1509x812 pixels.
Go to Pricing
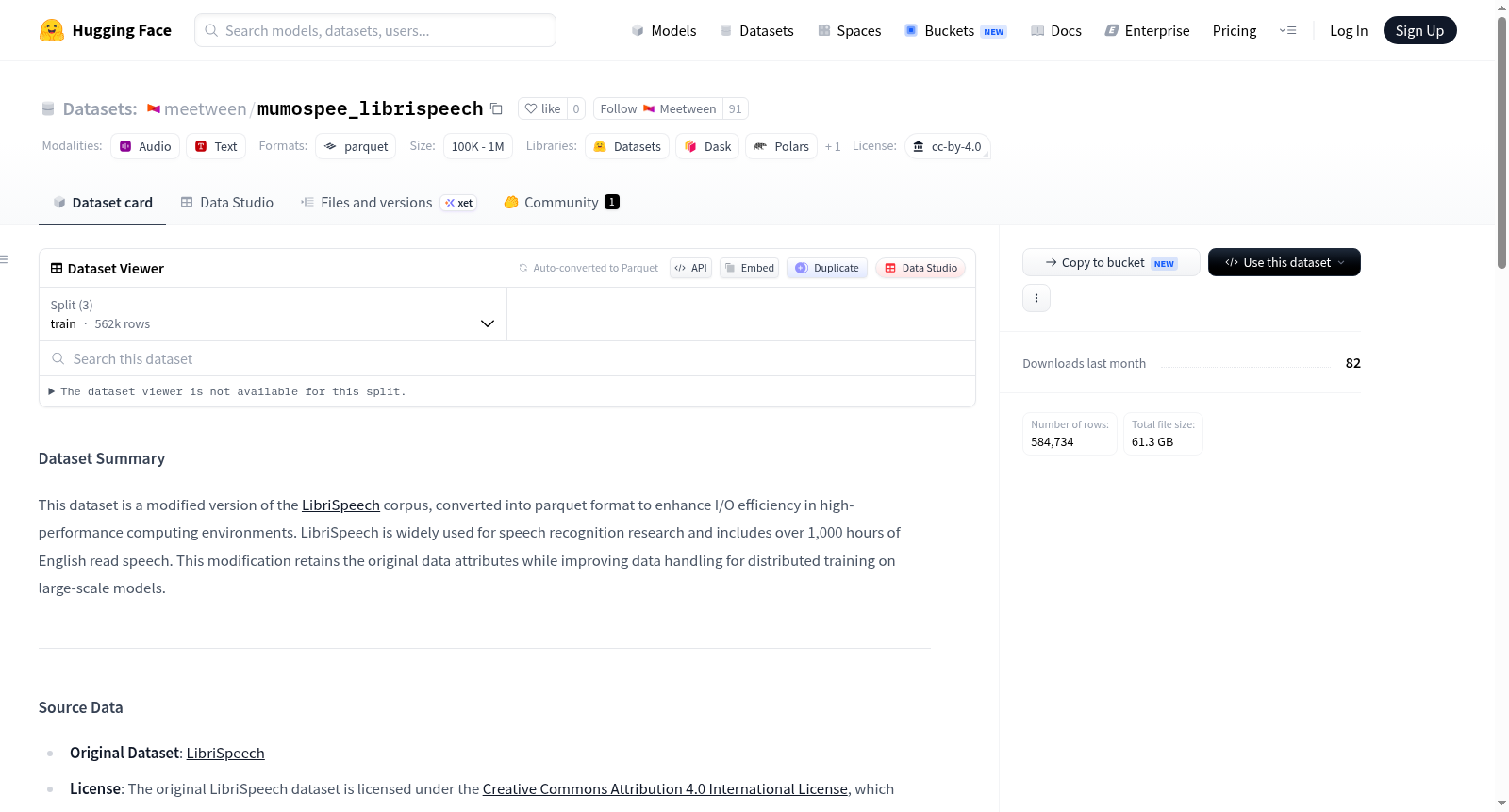click(x=1234, y=30)
